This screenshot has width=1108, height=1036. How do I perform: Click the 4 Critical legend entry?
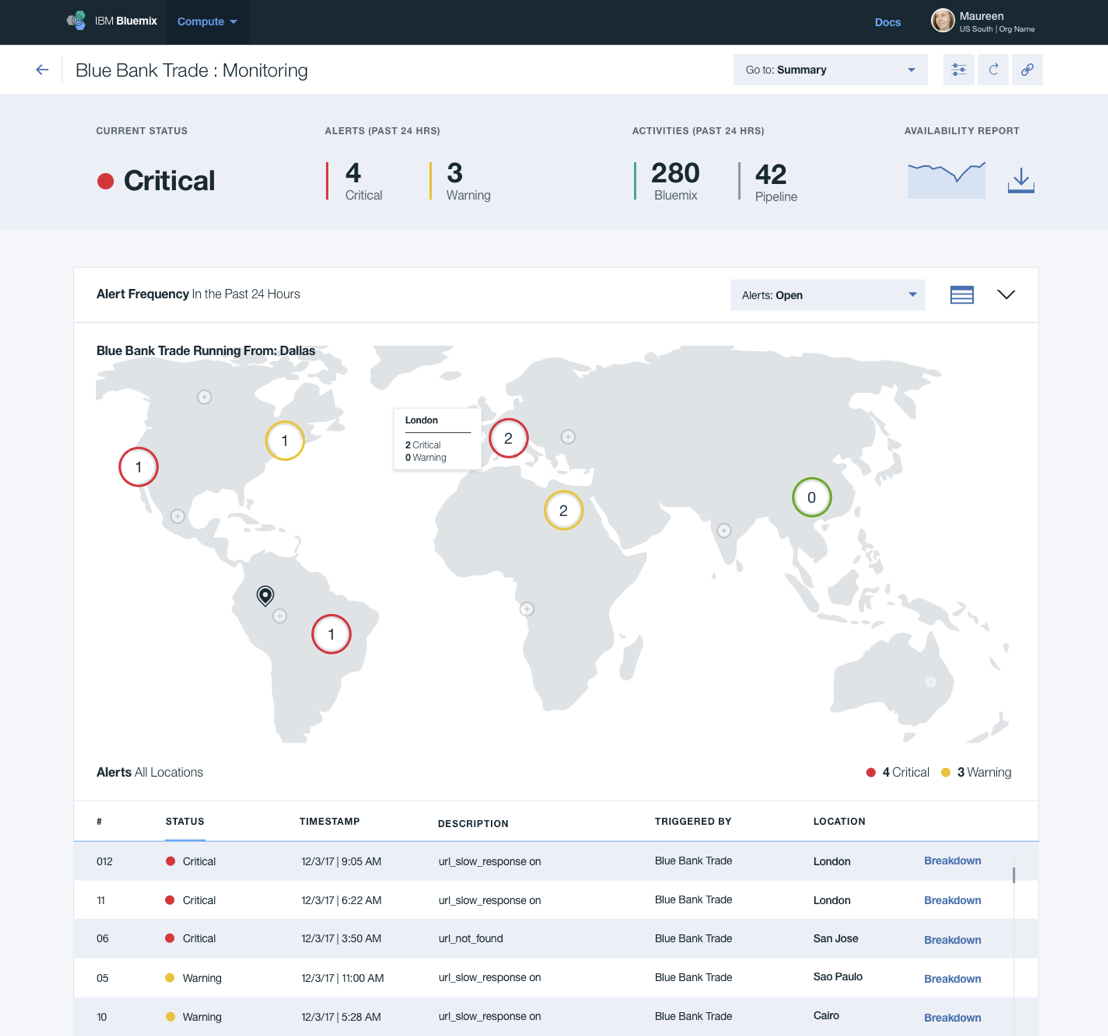coord(898,772)
